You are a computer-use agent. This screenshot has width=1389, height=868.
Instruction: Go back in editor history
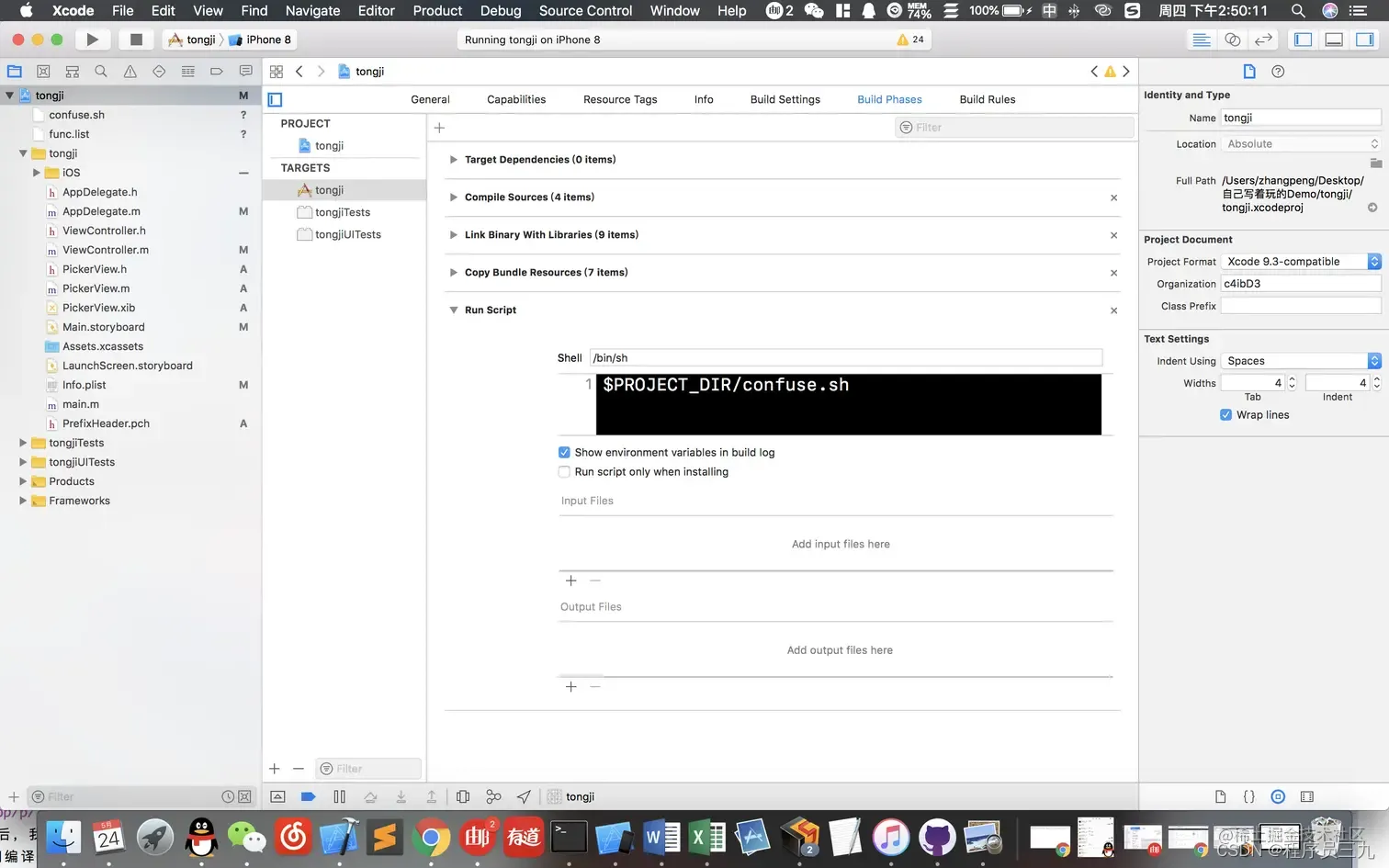tap(299, 72)
